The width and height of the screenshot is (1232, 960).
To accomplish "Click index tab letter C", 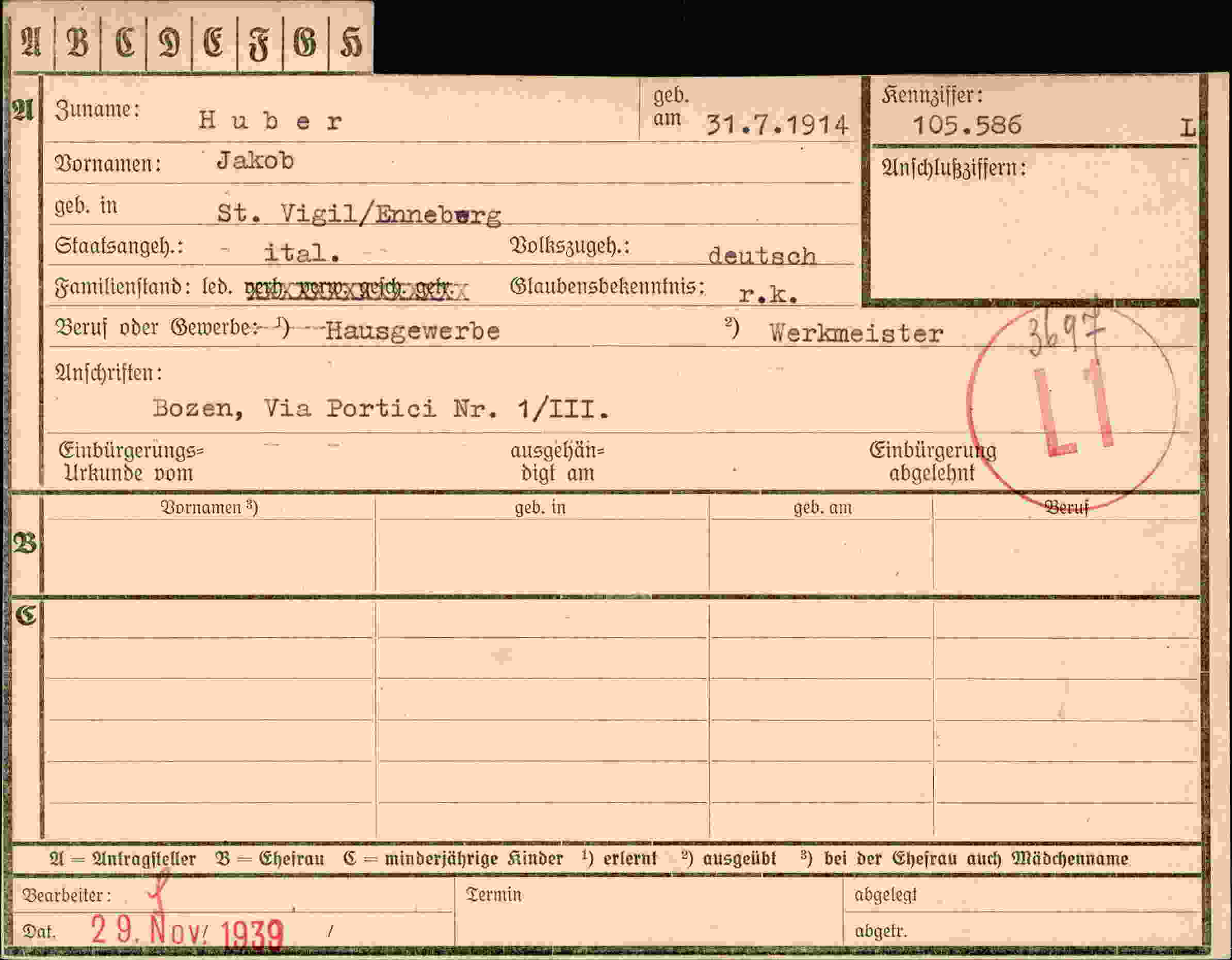I will pos(125,42).
